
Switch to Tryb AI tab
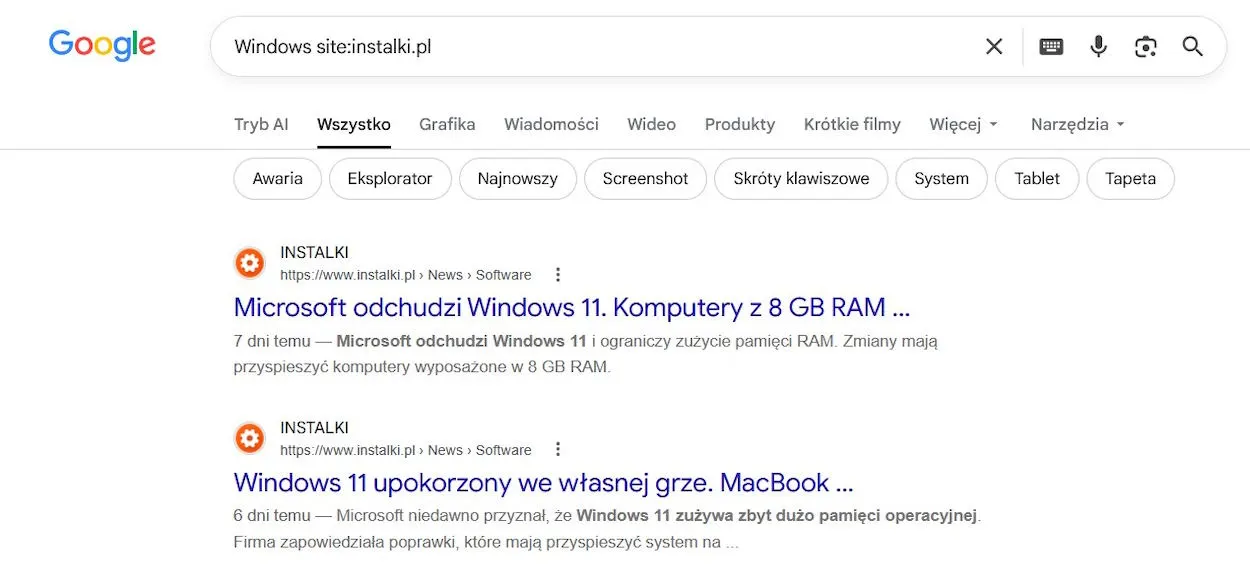click(261, 124)
